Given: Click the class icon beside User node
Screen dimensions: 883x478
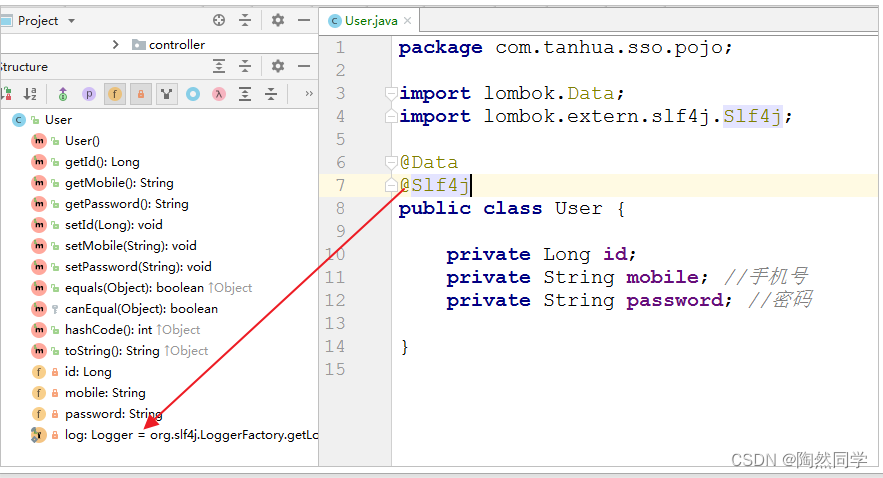Looking at the screenshot, I should coord(19,120).
